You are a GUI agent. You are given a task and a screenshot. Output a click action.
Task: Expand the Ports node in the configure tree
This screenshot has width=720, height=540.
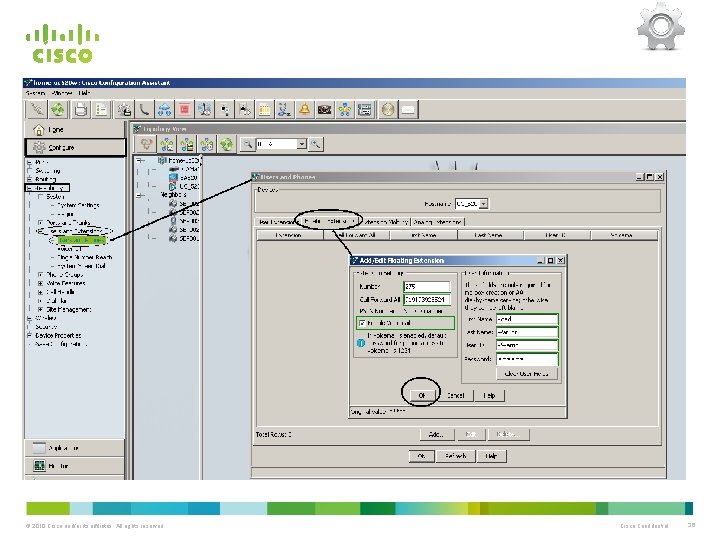[x=29, y=162]
